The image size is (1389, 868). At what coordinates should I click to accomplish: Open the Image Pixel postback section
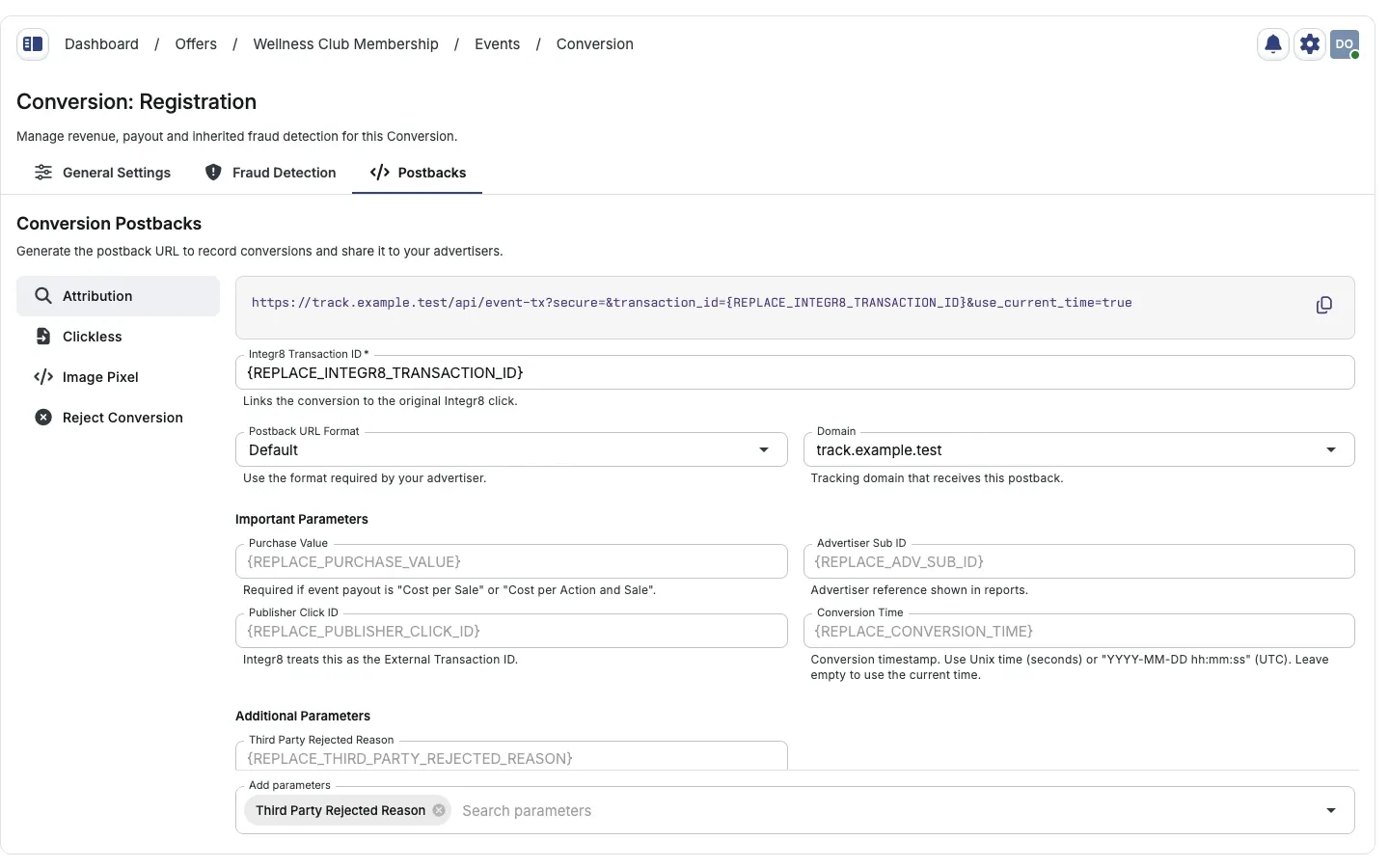point(119,377)
